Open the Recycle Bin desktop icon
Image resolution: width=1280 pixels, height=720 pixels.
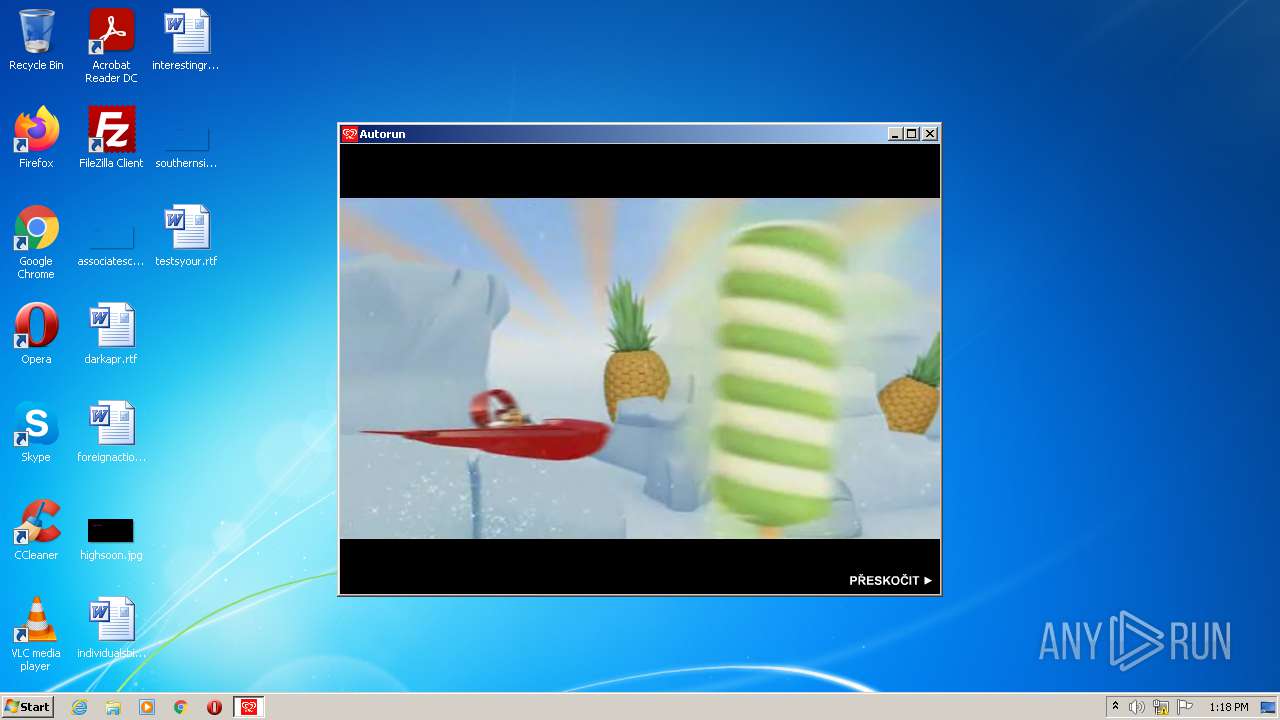[x=36, y=41]
